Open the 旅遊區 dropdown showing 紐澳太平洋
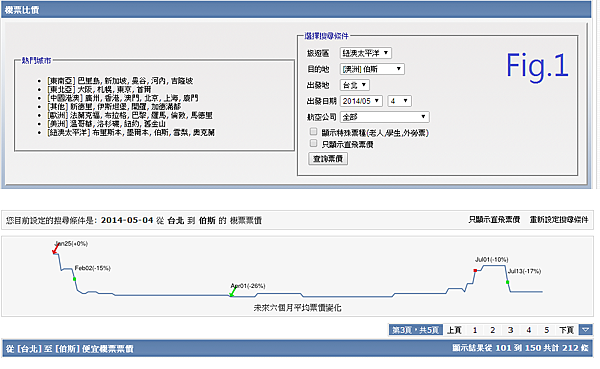 pos(365,53)
